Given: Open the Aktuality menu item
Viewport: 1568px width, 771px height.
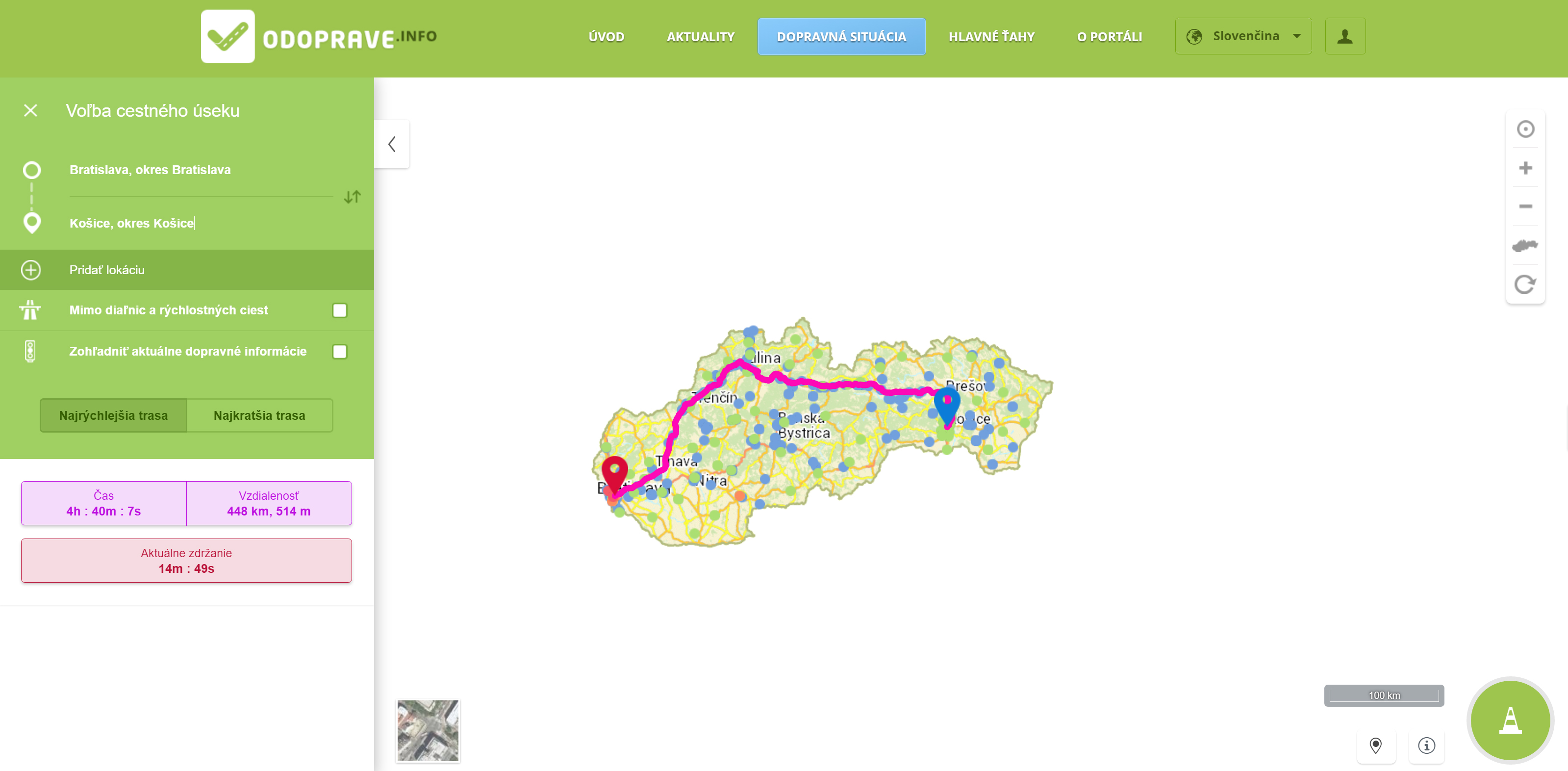Looking at the screenshot, I should [700, 37].
